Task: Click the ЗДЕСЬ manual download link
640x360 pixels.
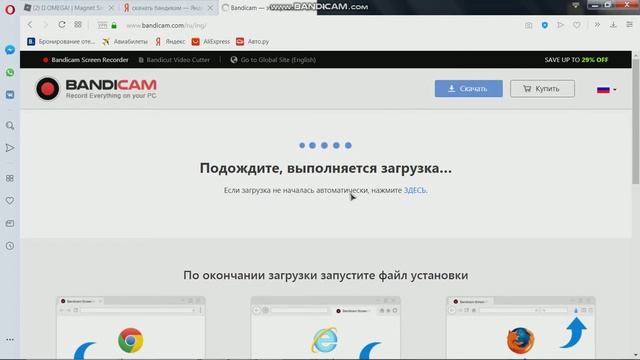Action: [415, 190]
